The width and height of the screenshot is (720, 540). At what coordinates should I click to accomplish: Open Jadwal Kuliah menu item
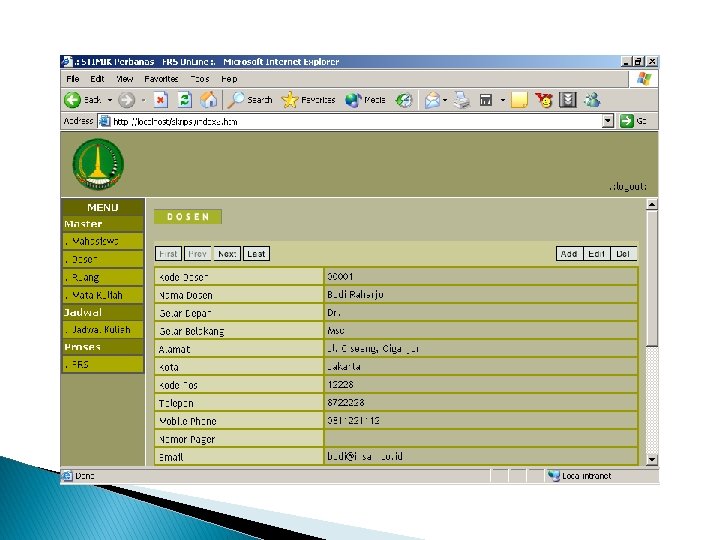pyautogui.click(x=103, y=330)
